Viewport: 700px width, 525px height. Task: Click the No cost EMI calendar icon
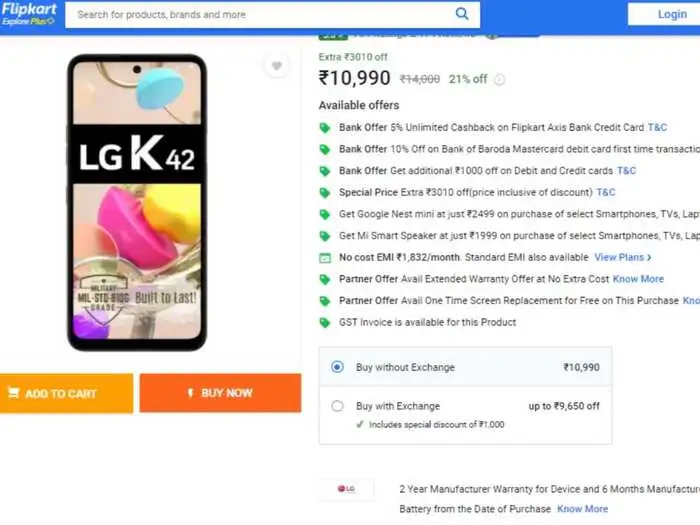pyautogui.click(x=324, y=258)
